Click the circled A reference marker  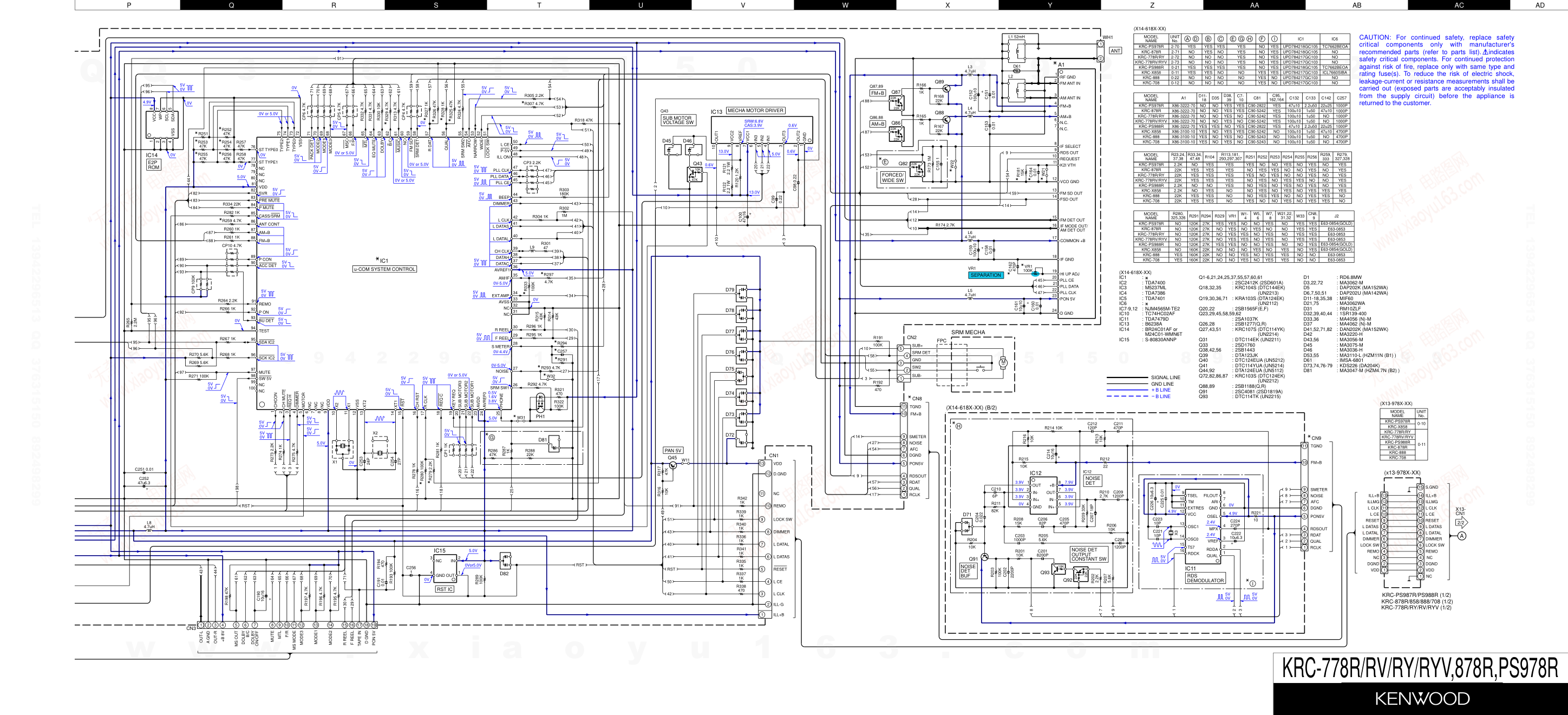(x=1461, y=536)
